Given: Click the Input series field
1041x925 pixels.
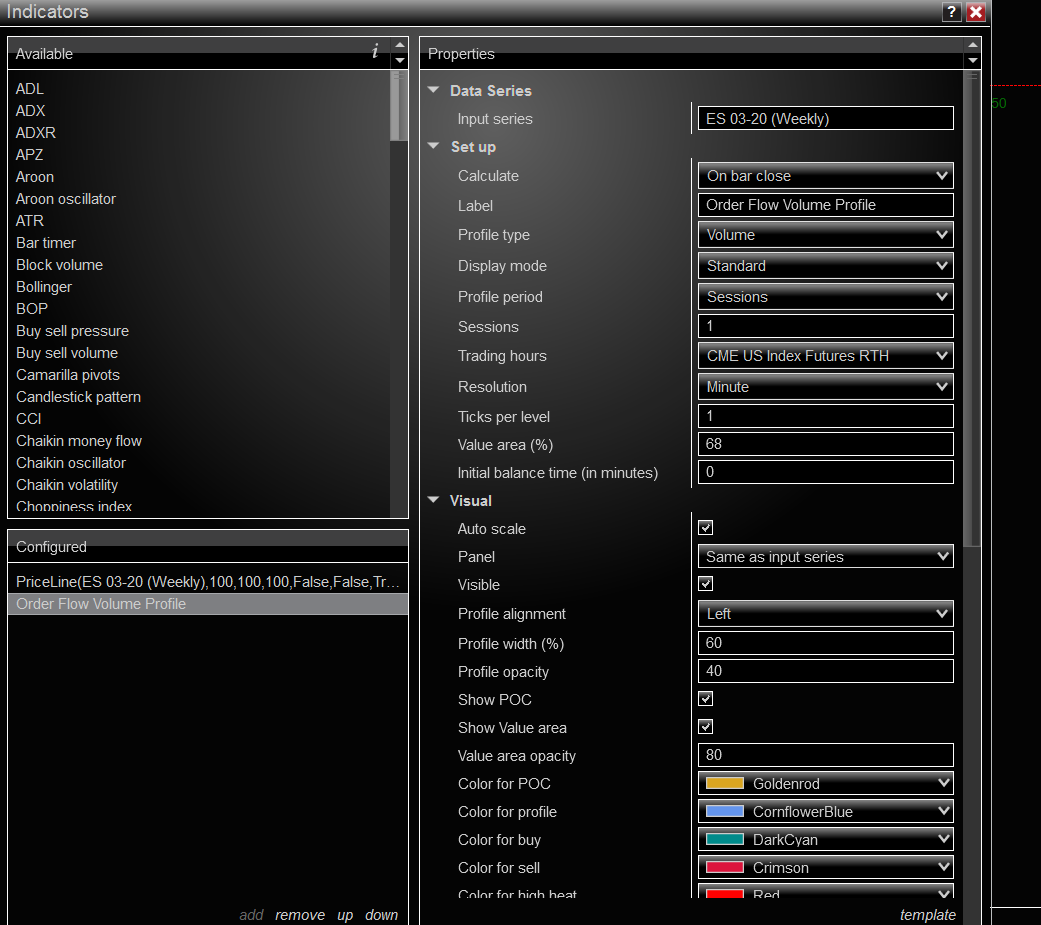Looking at the screenshot, I should click(x=825, y=118).
